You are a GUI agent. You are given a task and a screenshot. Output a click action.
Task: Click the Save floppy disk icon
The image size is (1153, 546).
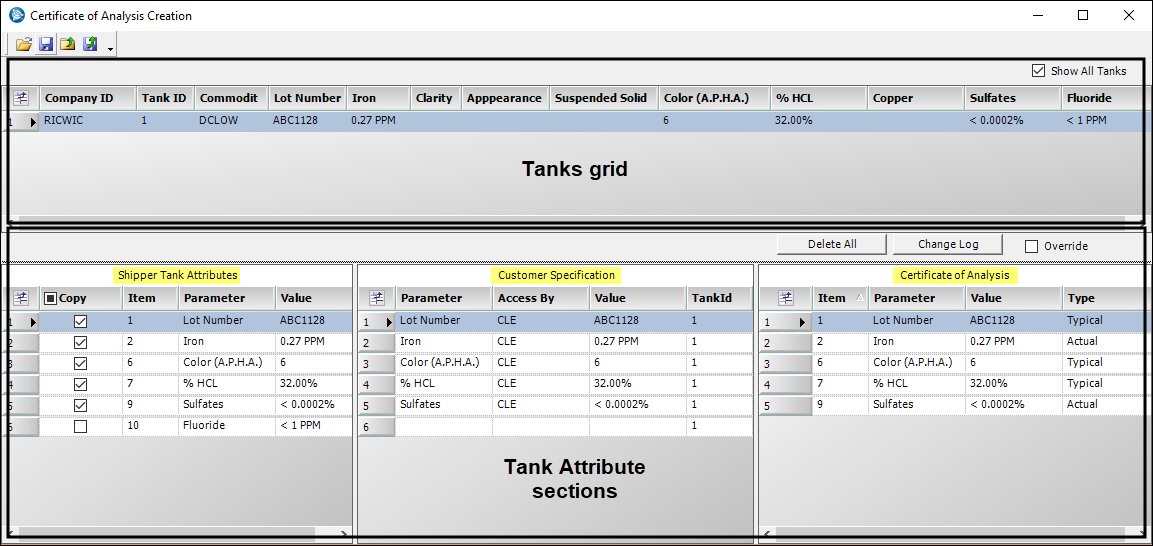[46, 45]
